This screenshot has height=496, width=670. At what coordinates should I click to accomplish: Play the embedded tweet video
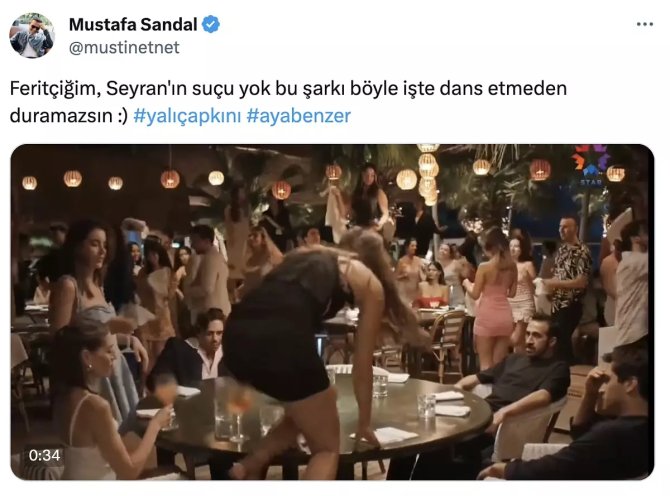332,312
